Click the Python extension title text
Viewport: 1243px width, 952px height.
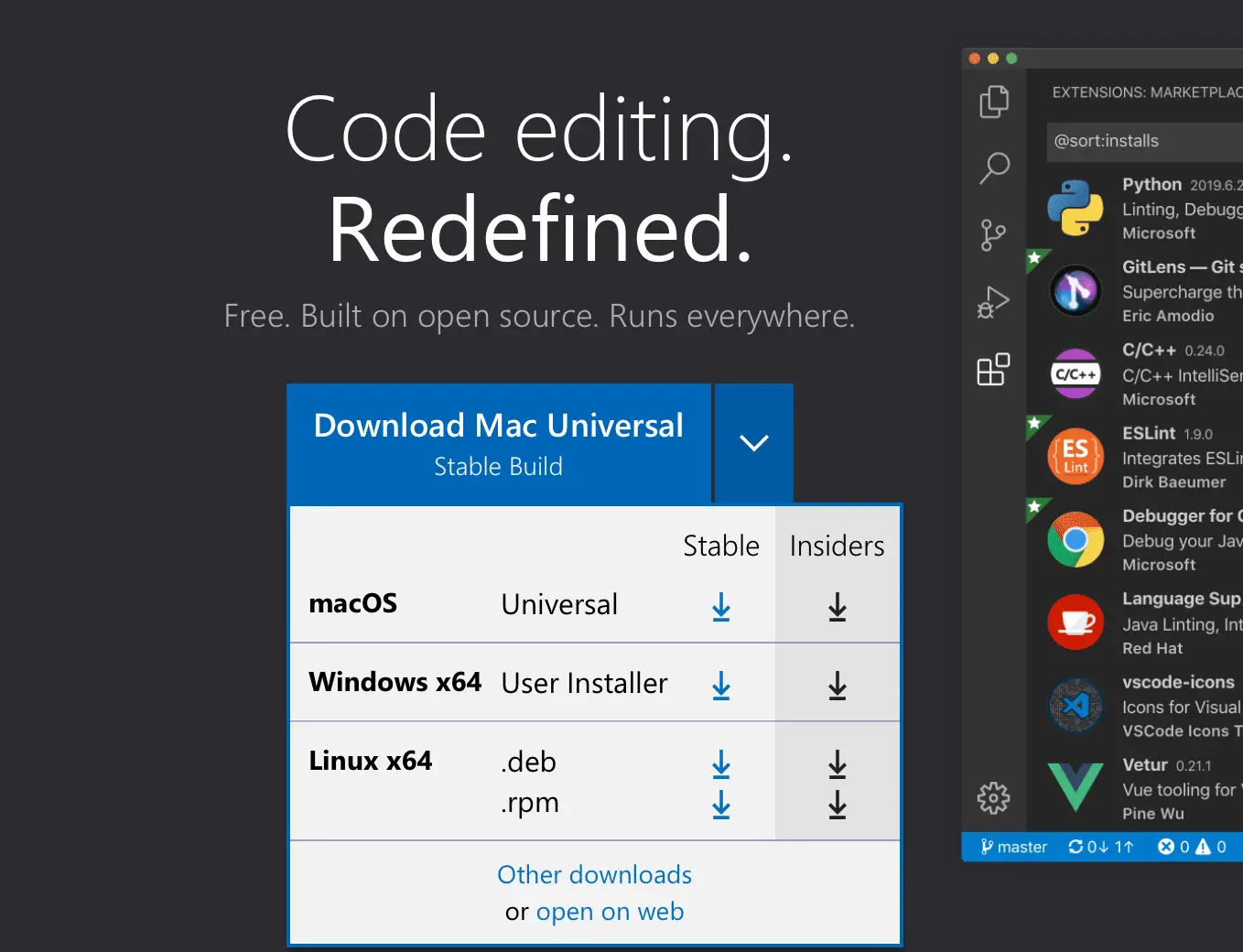pyautogui.click(x=1152, y=184)
